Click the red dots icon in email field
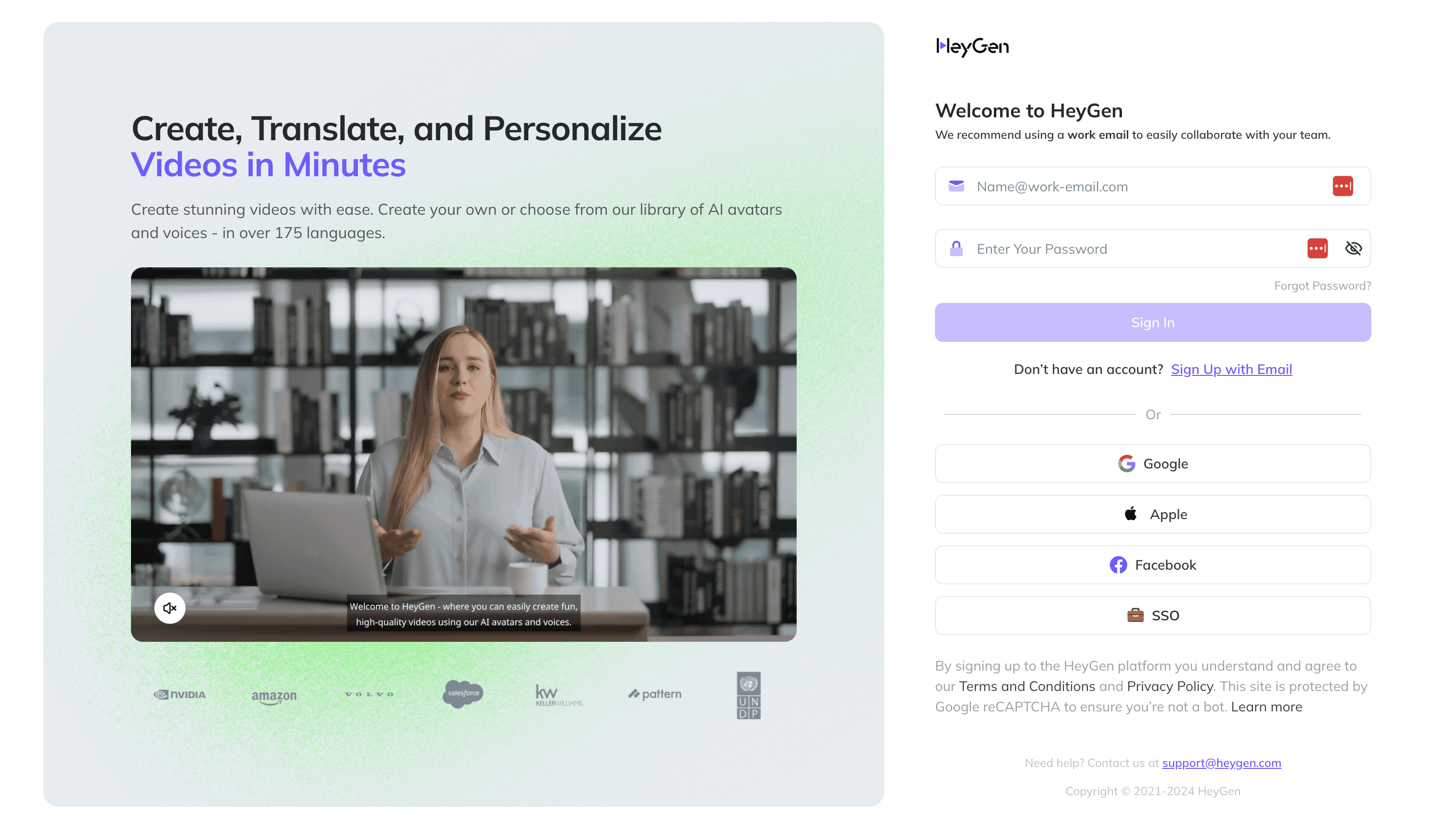The image size is (1456, 820). (x=1342, y=186)
